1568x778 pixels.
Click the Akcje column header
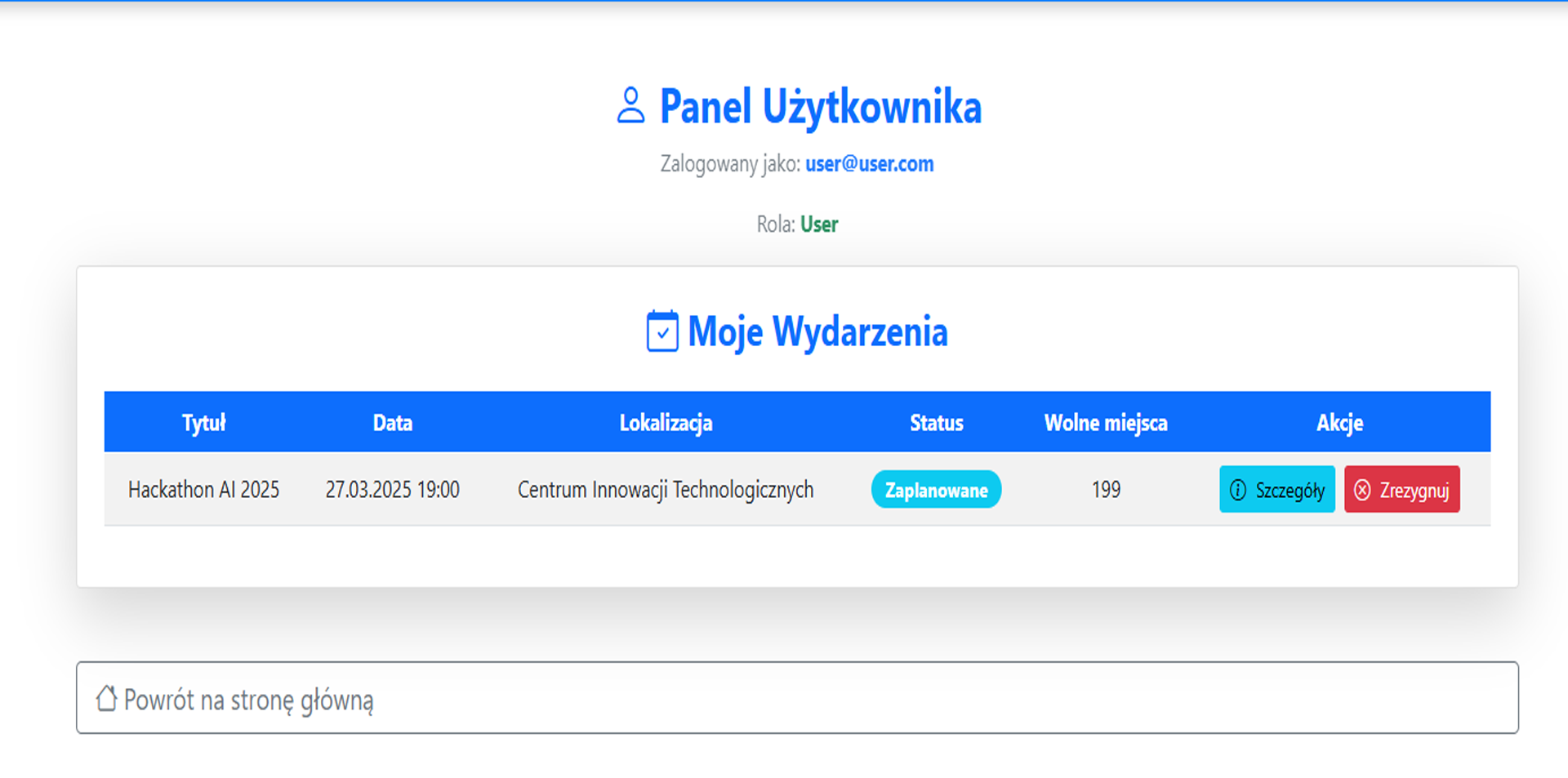tap(1339, 423)
